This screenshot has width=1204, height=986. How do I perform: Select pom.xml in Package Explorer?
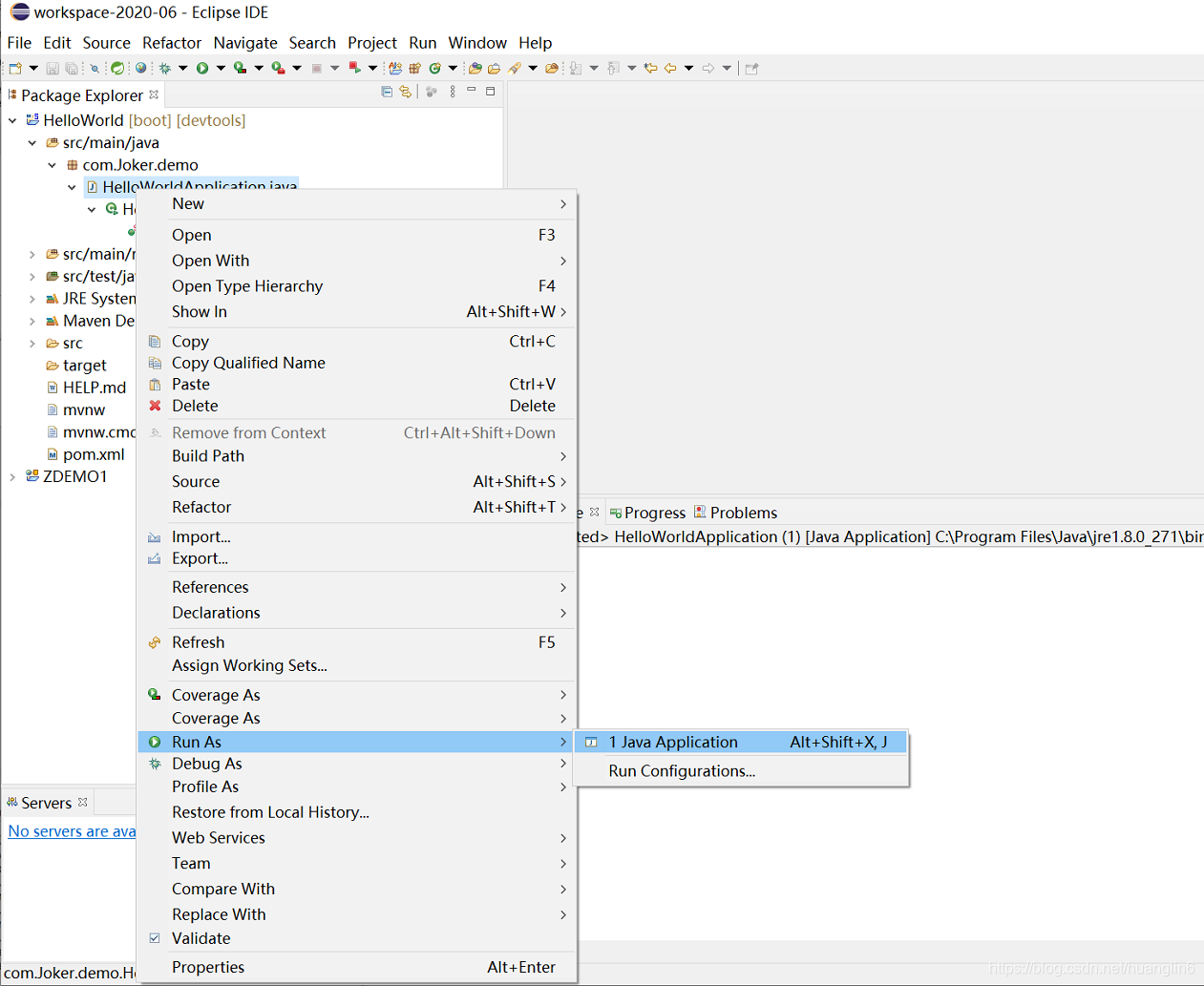(86, 454)
